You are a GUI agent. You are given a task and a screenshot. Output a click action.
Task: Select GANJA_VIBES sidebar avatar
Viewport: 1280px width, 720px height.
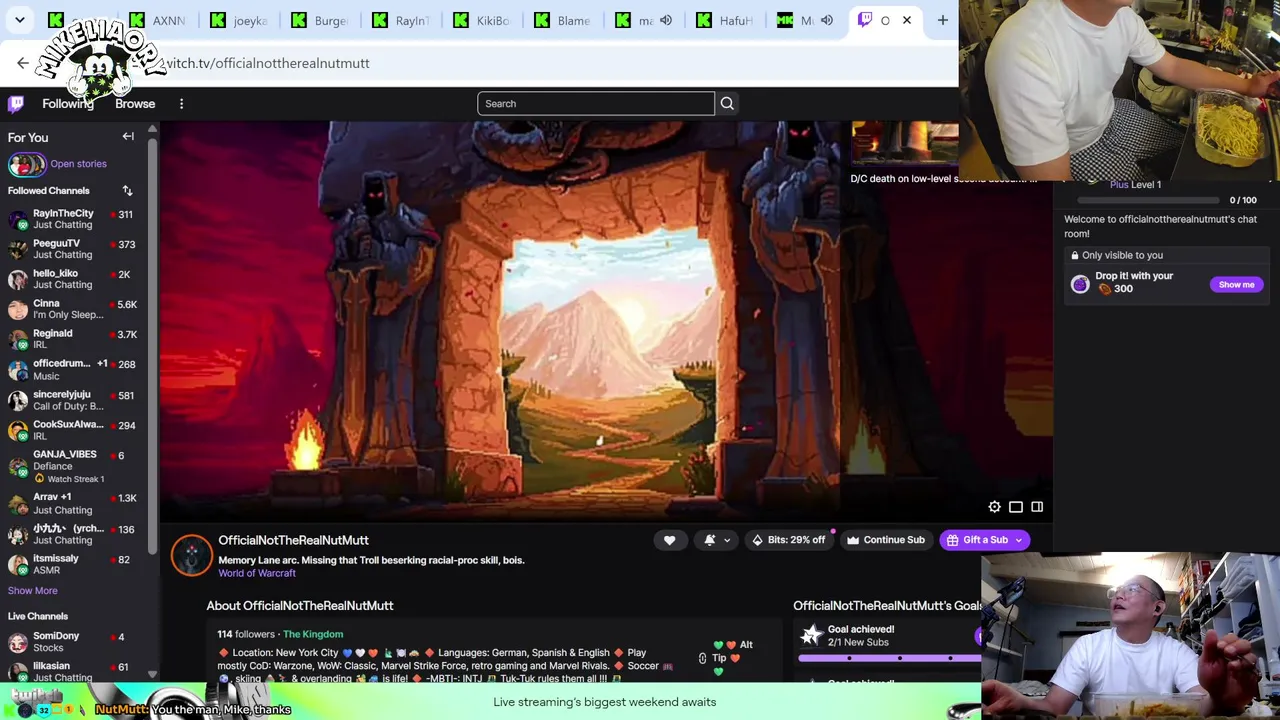point(18,466)
